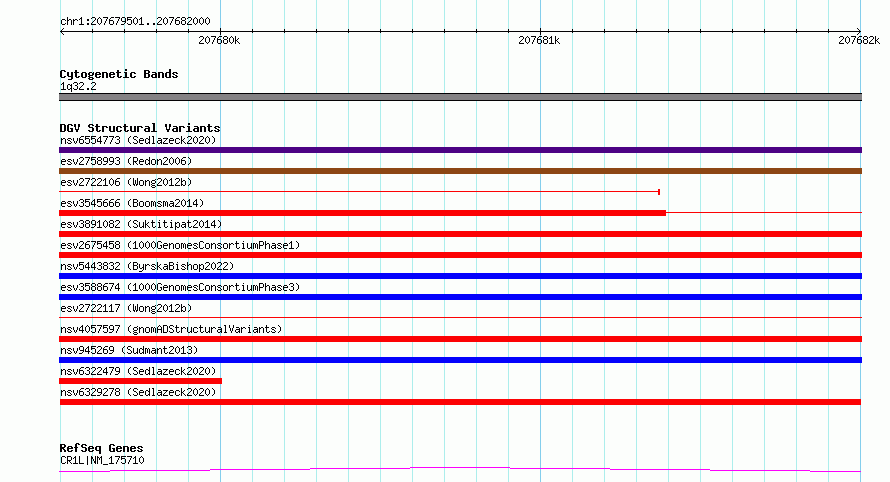Open variant nsv5443832 (ByrskaBishop2022) label
Image resolution: width=890 pixels, height=482 pixels.
(x=147, y=266)
